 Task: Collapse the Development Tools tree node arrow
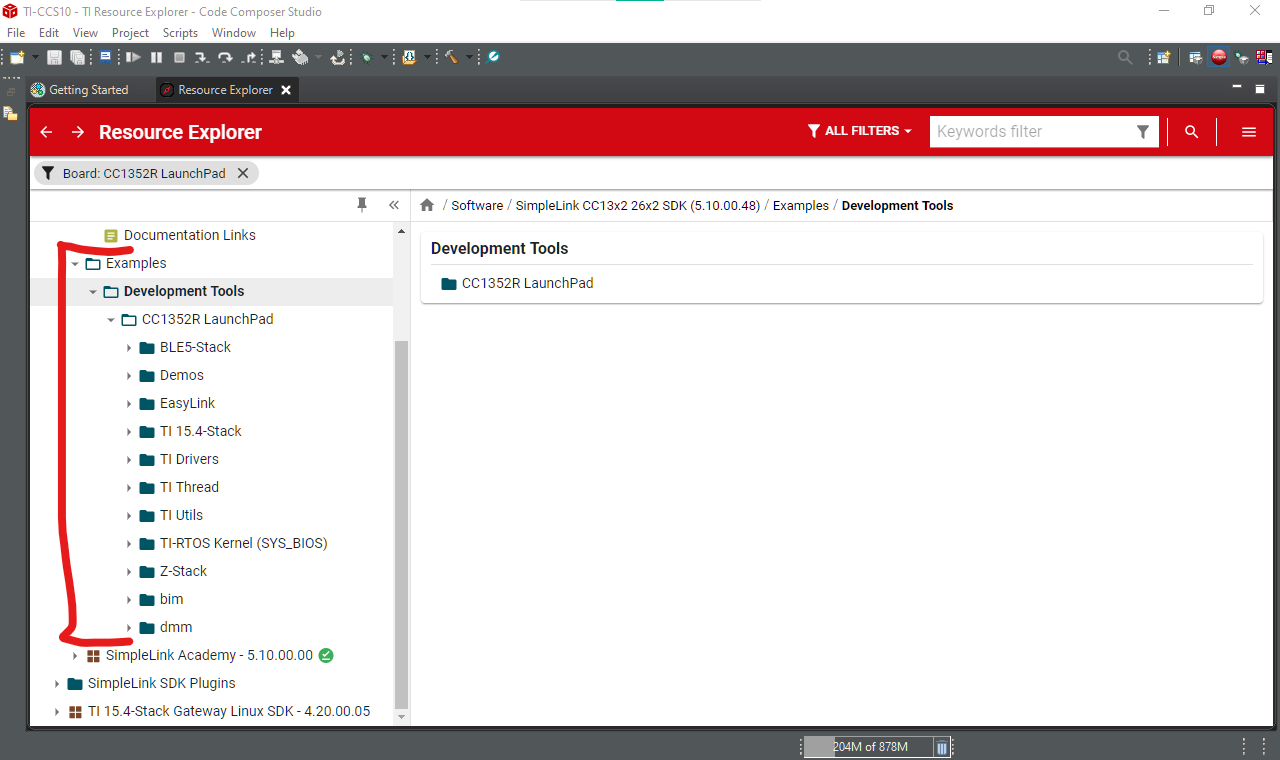click(x=93, y=292)
